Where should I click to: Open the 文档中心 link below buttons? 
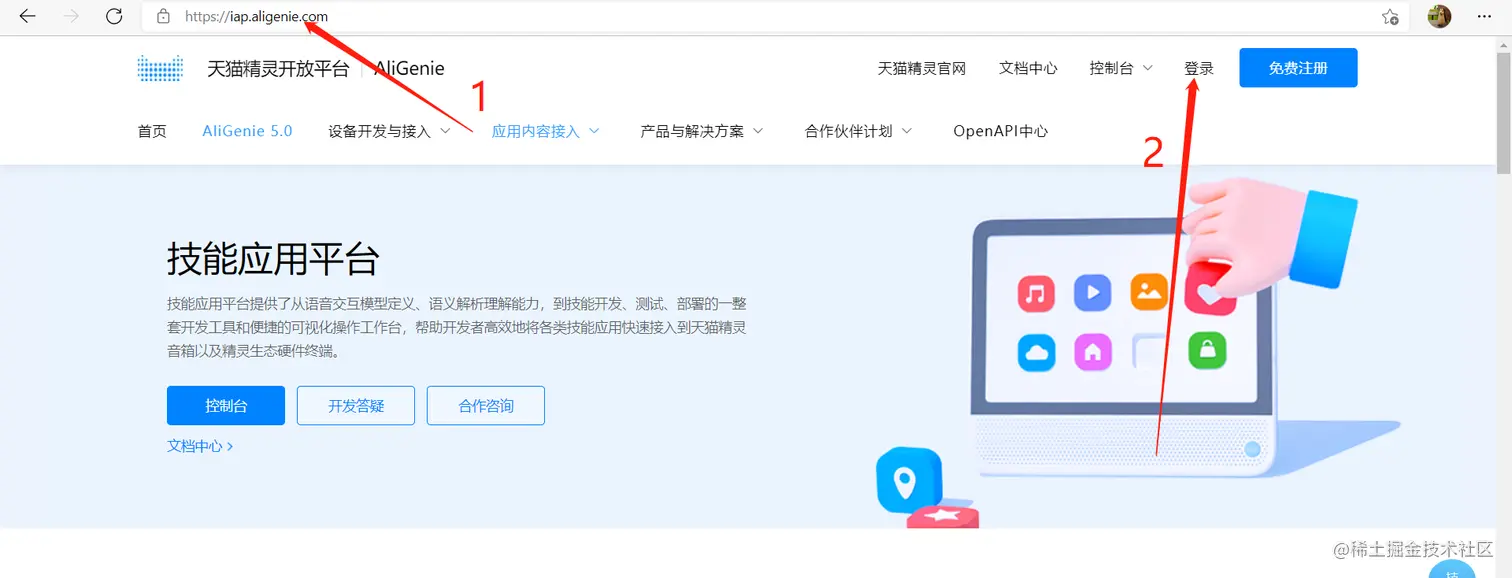(200, 446)
